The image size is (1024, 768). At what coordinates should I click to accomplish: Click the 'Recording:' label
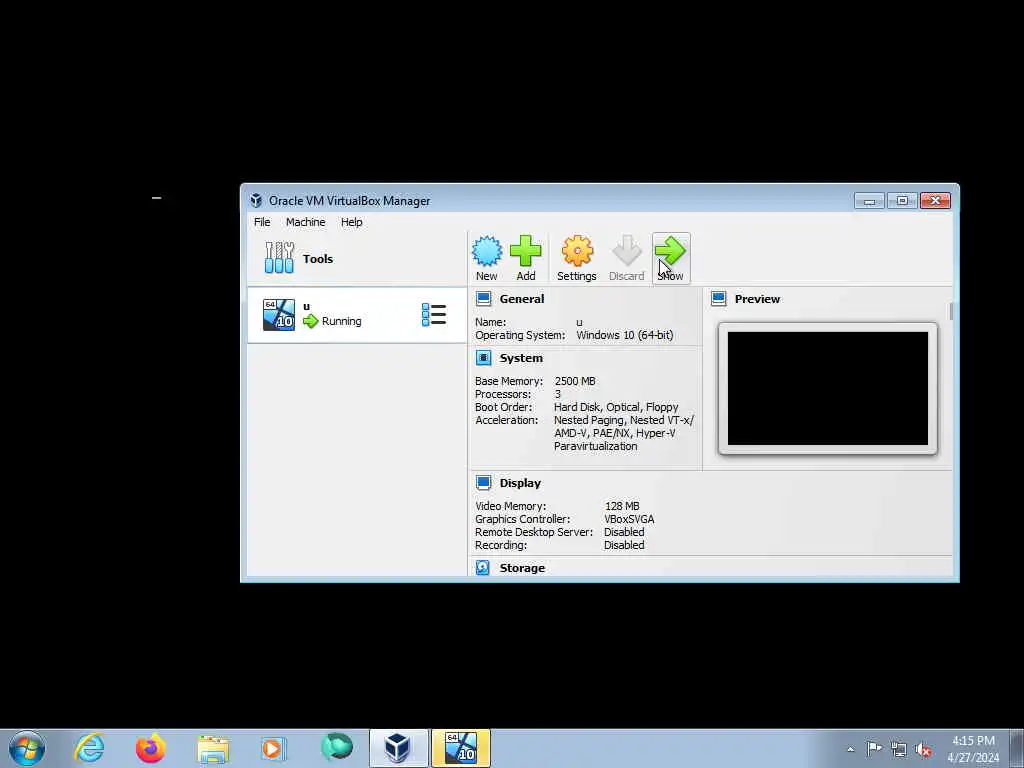coord(501,545)
